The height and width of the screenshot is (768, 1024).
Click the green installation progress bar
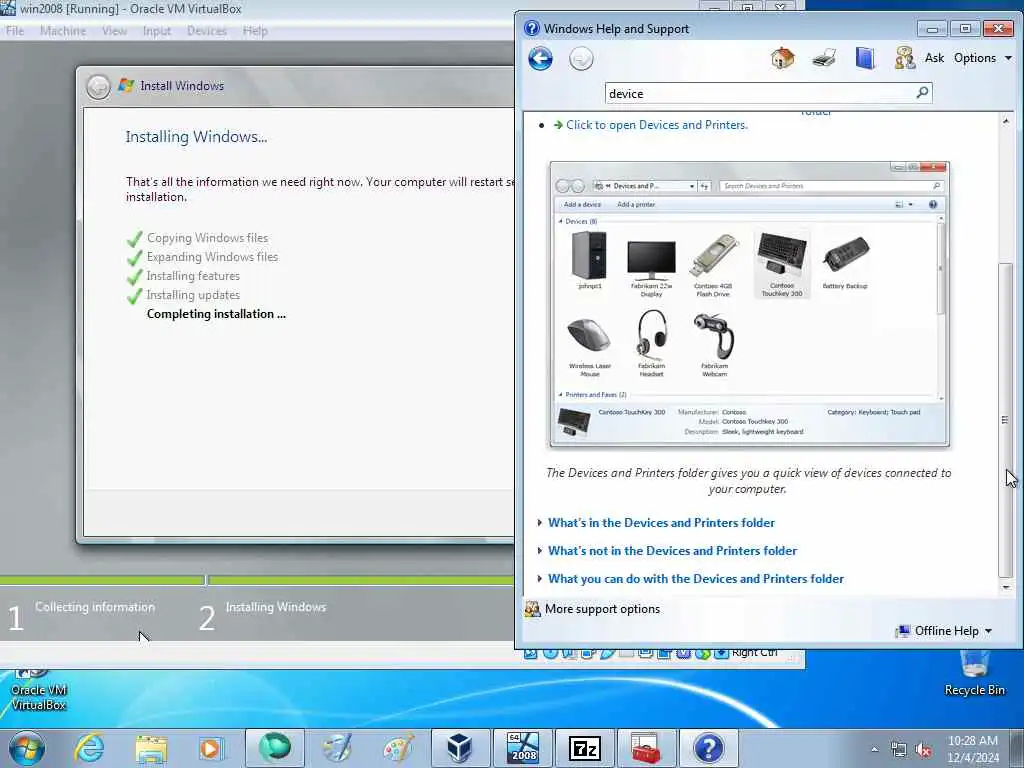[x=257, y=580]
